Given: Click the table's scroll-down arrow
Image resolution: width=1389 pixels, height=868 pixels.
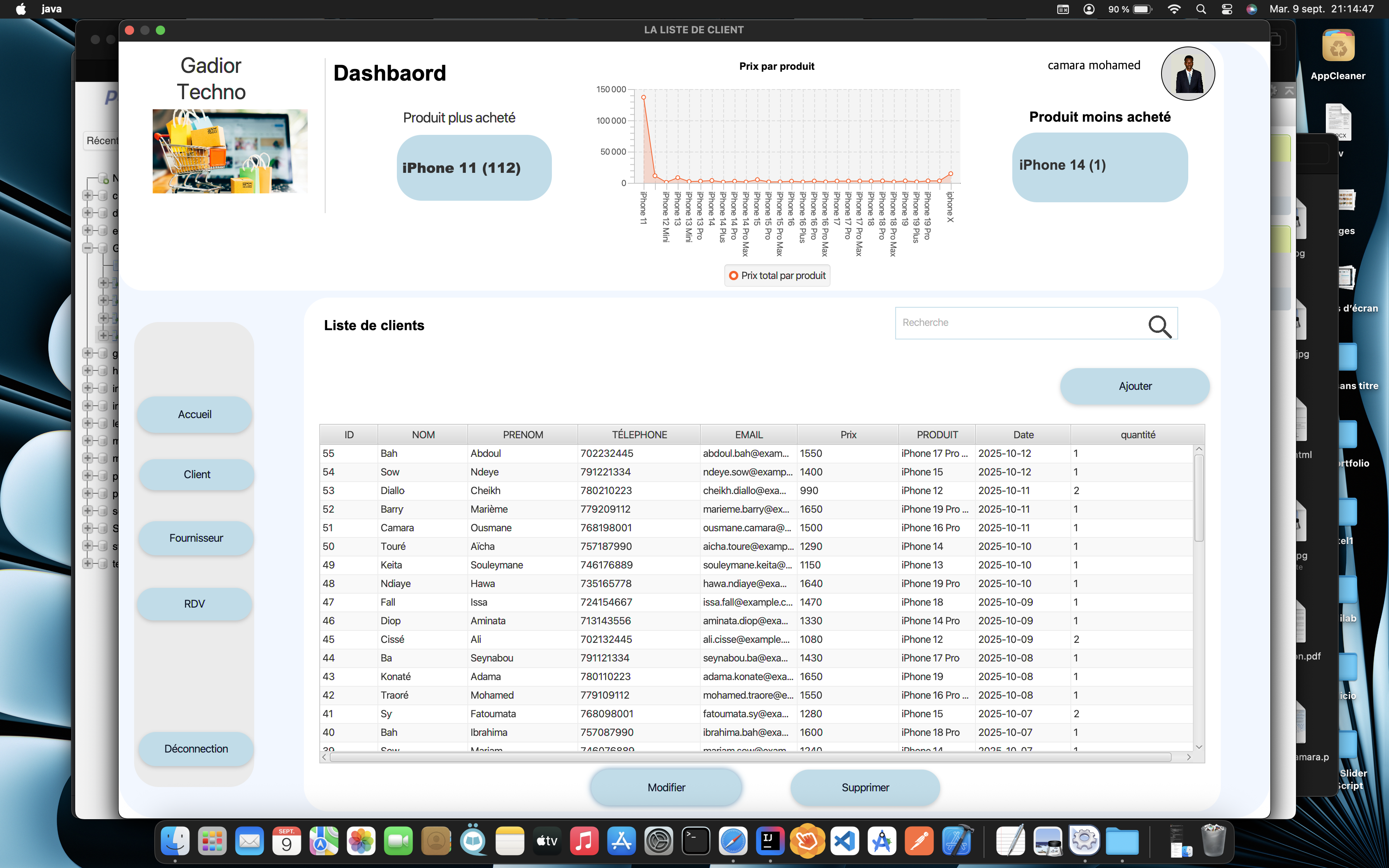Looking at the screenshot, I should pos(1199,747).
